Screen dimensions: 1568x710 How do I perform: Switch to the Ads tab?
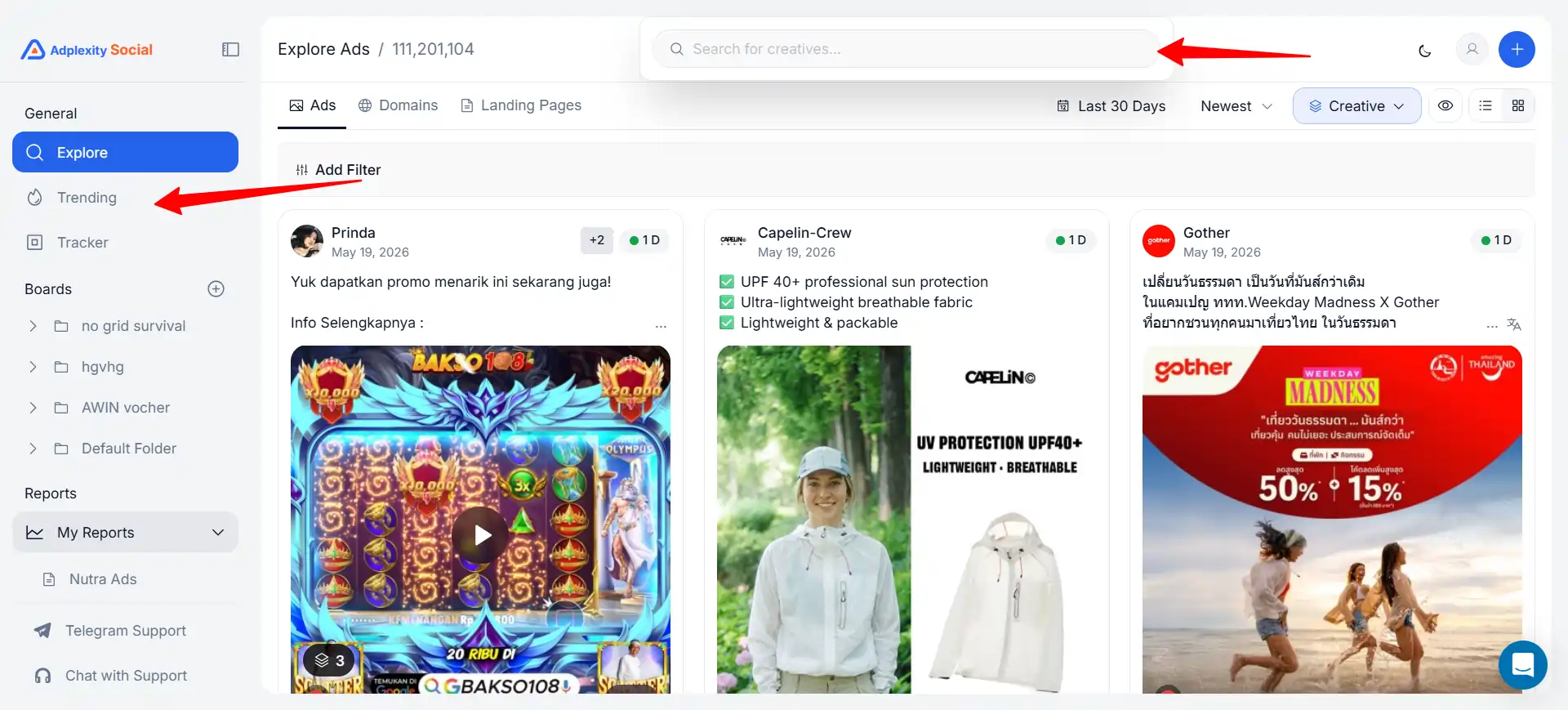coord(312,105)
